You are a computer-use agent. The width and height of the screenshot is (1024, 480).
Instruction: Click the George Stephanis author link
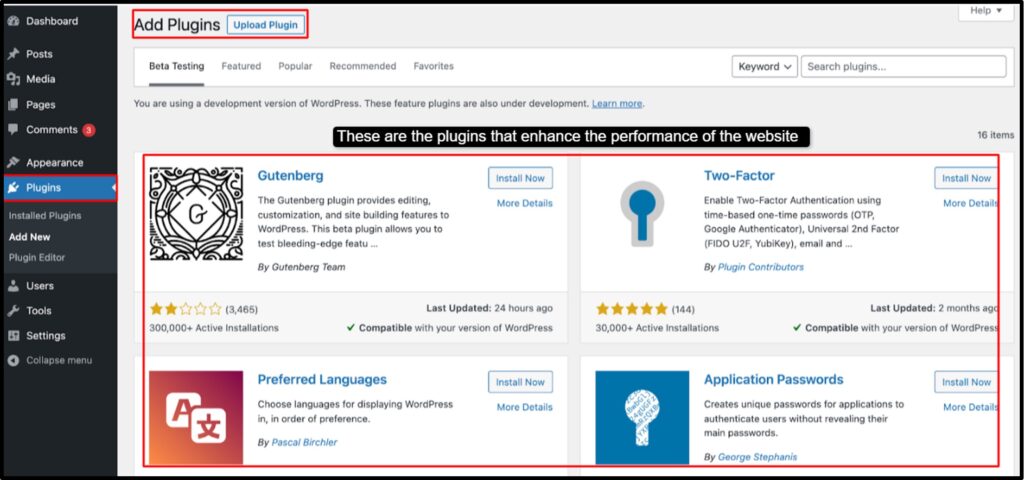[x=758, y=457]
